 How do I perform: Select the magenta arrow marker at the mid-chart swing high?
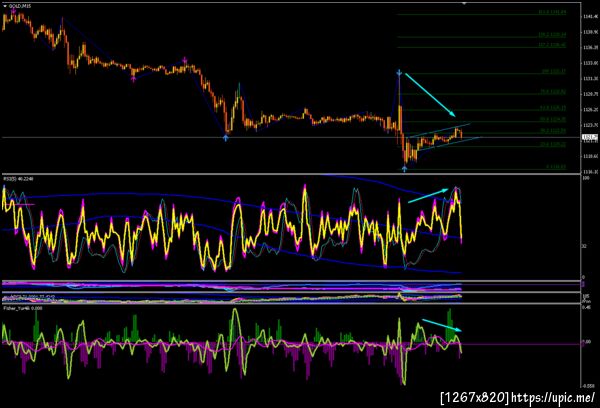(185, 60)
